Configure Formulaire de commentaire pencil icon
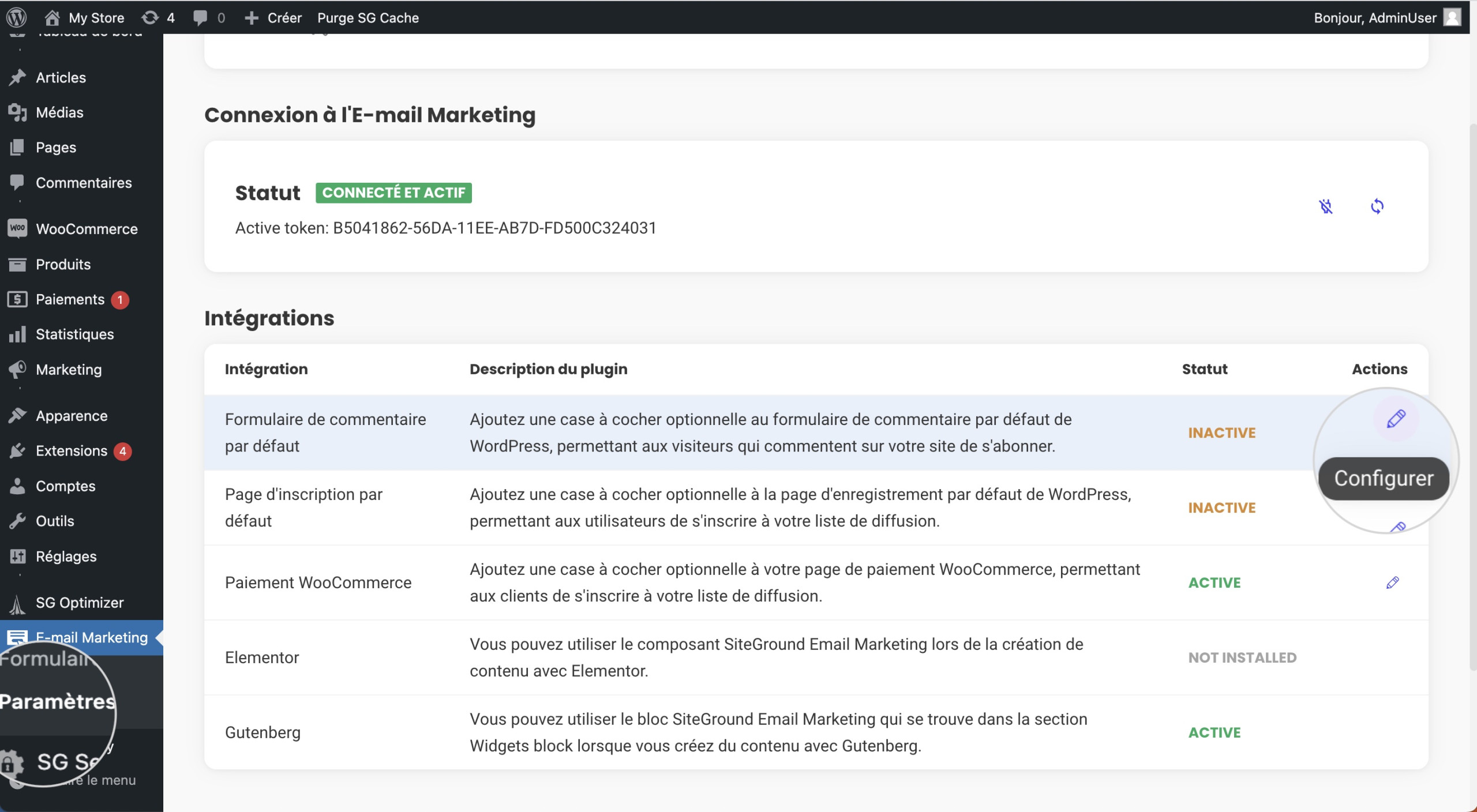Screen dimensions: 1477x812 click(x=1396, y=419)
